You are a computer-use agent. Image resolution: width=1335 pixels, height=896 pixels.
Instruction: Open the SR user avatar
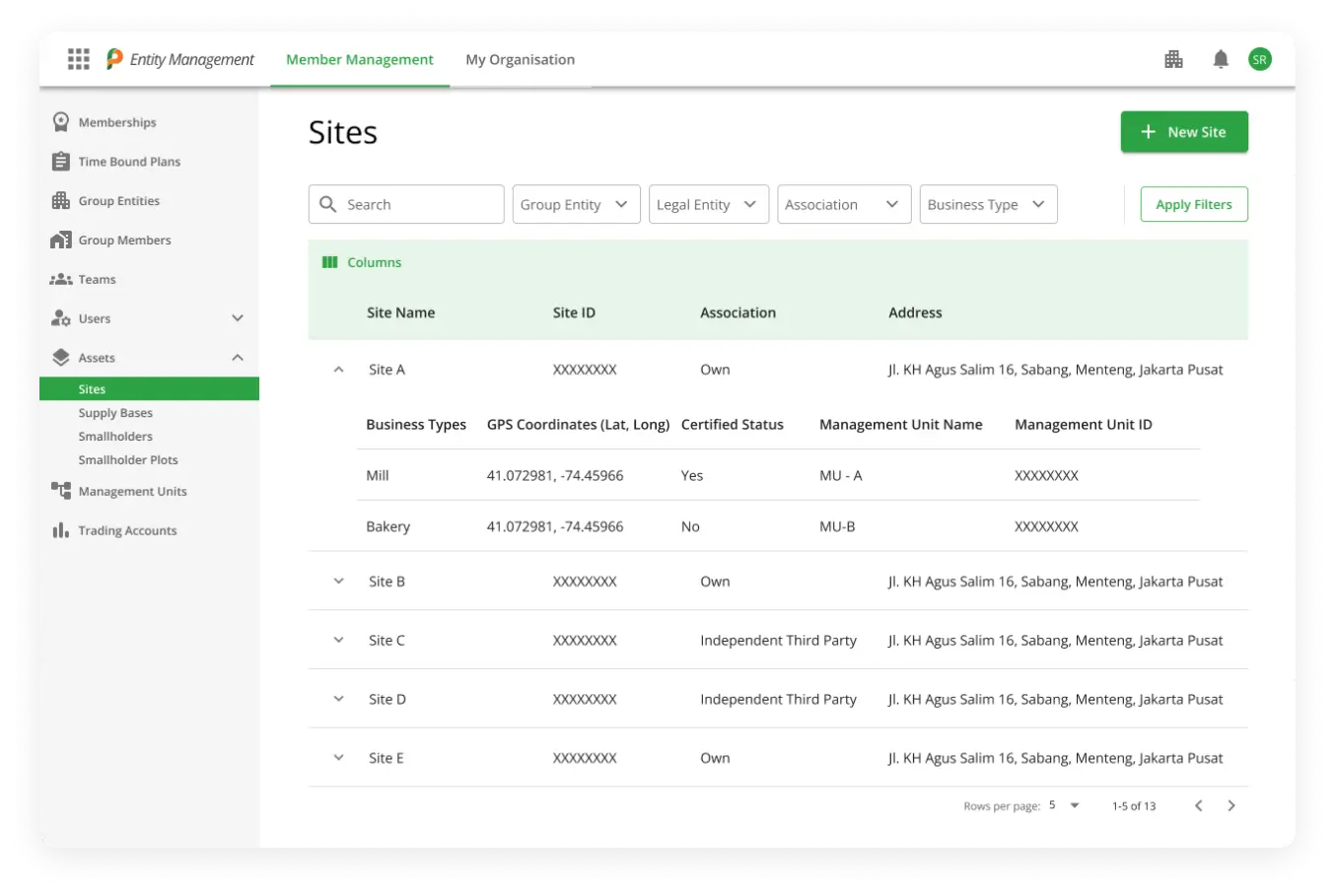(x=1259, y=59)
